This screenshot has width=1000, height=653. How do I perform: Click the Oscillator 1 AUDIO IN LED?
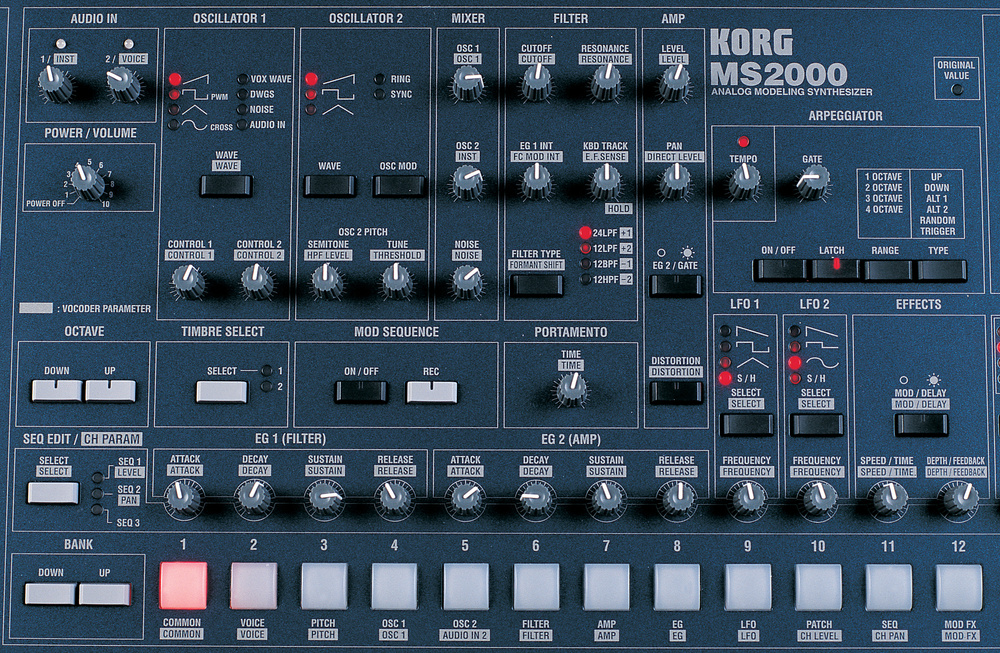(x=242, y=124)
